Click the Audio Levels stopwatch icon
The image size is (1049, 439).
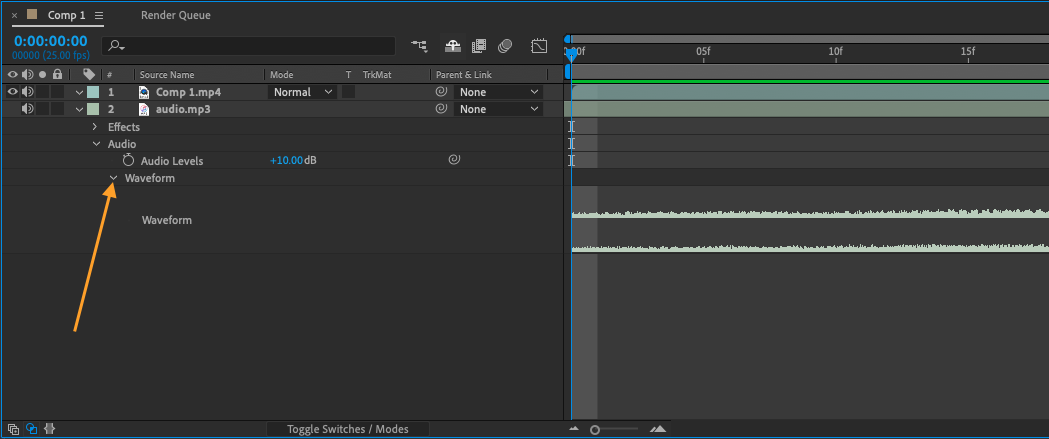pos(128,160)
